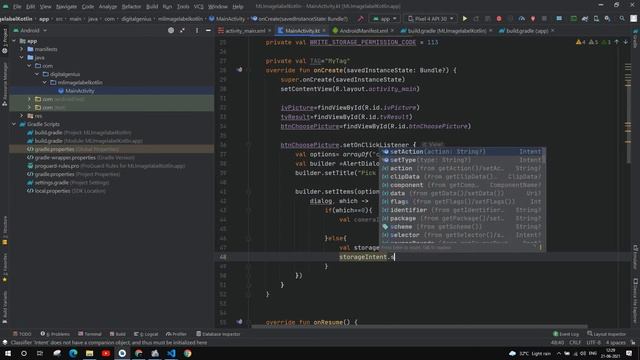Screen dimensions: 640x360
Task: Open the AVD Manager icon in toolbar
Action: (x=596, y=19)
